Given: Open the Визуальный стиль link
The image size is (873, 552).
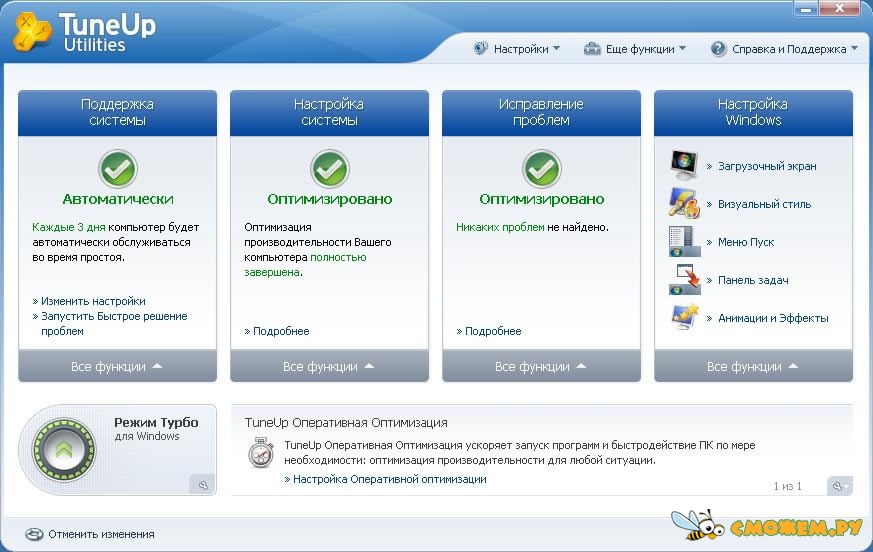Looking at the screenshot, I should [764, 204].
